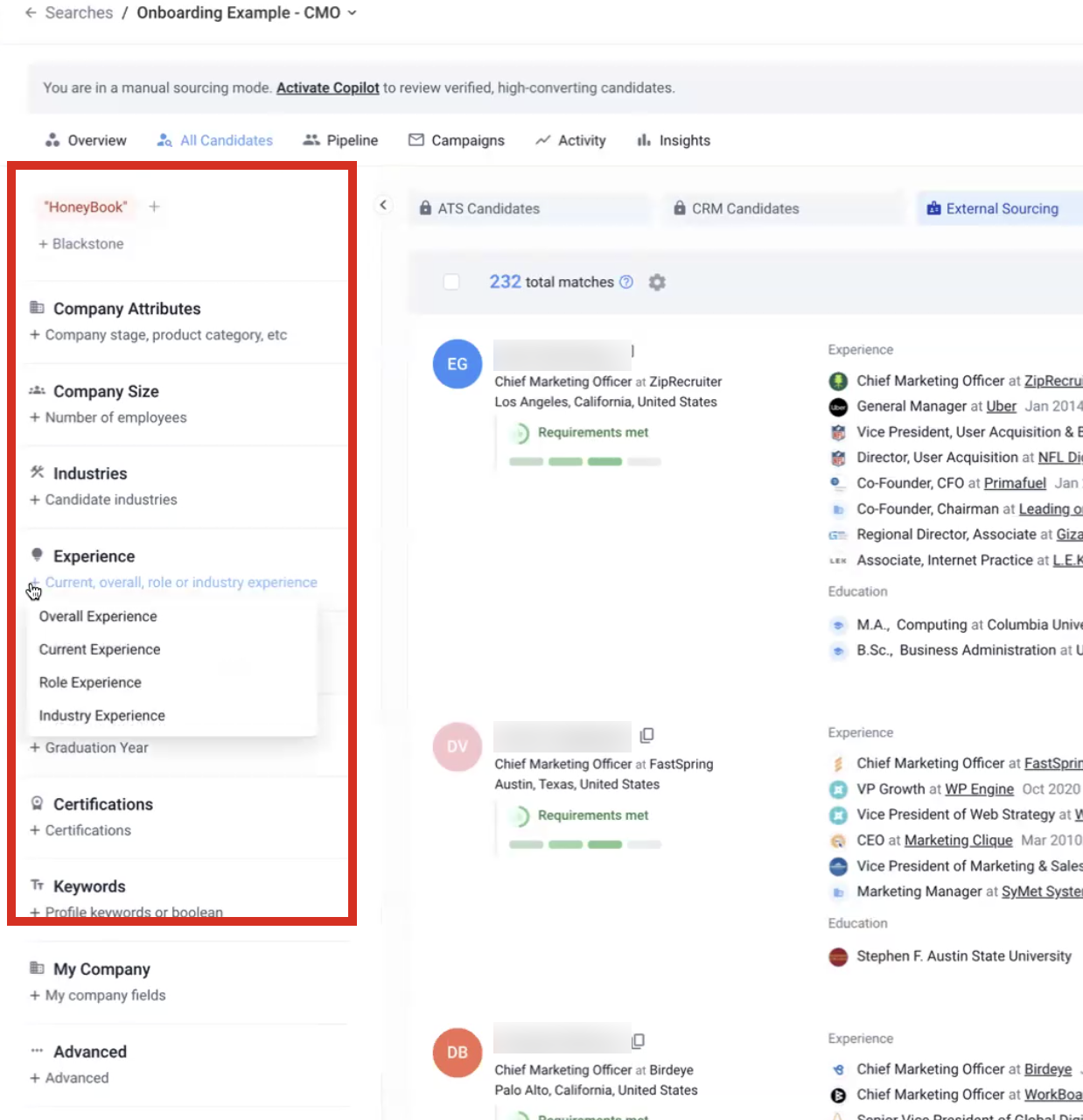Add company stage or product category filter

(158, 335)
